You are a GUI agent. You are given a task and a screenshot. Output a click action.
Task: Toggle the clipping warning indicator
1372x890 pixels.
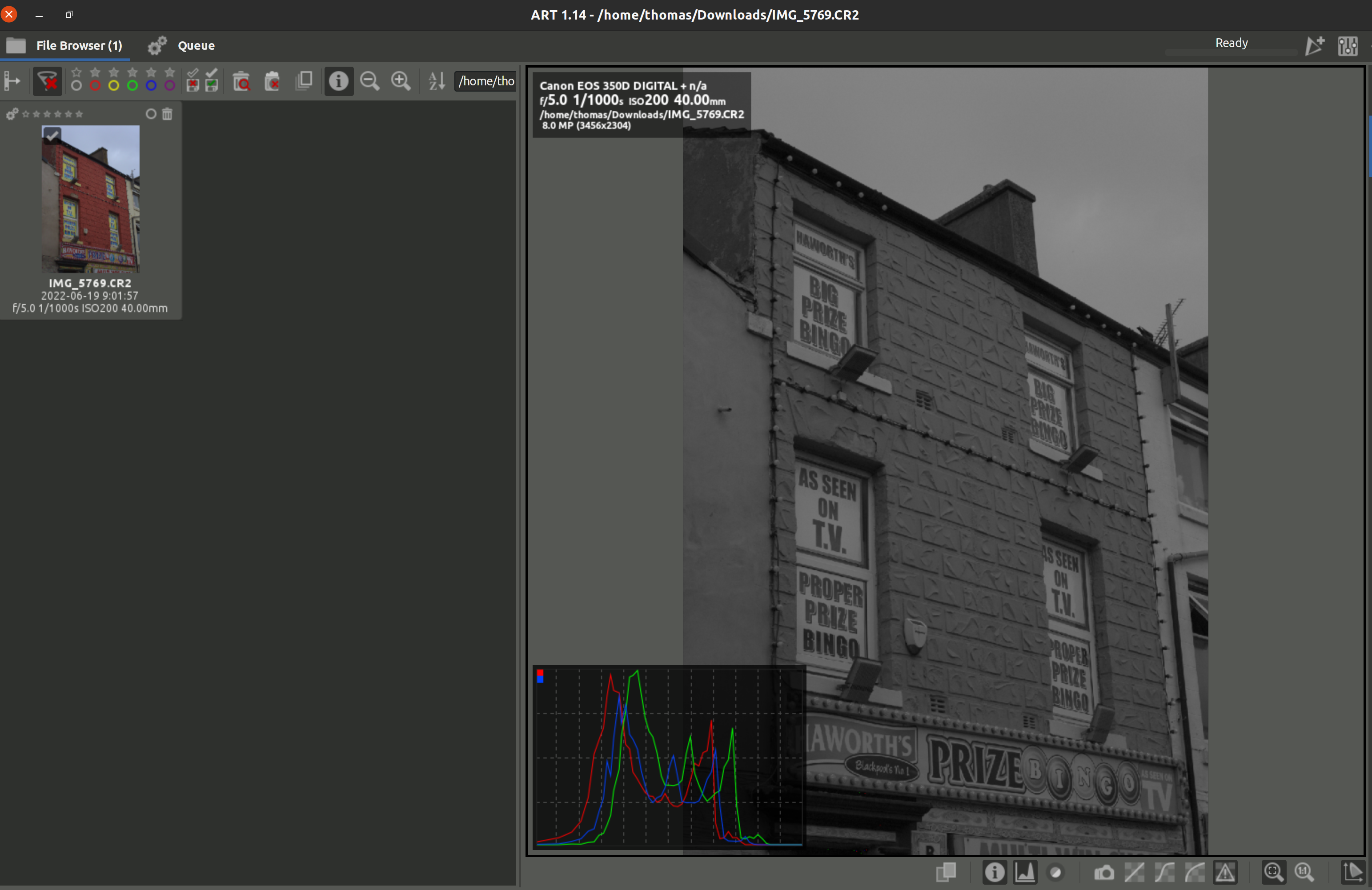[x=1225, y=872]
